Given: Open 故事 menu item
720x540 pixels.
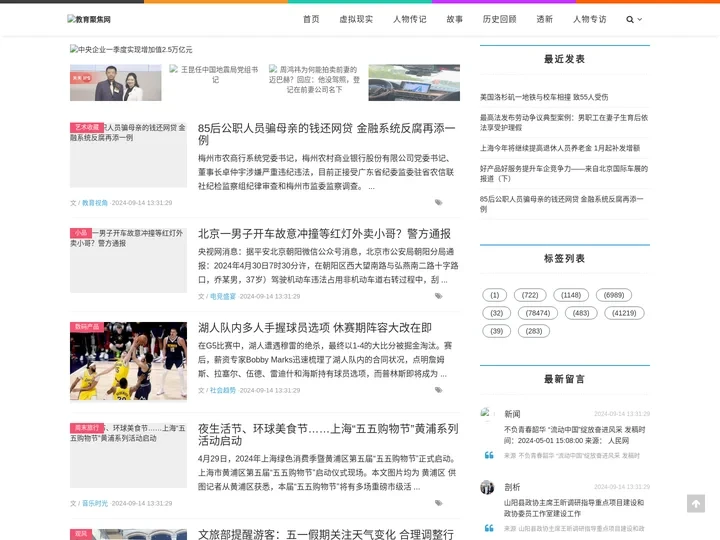Looking at the screenshot, I should (455, 19).
